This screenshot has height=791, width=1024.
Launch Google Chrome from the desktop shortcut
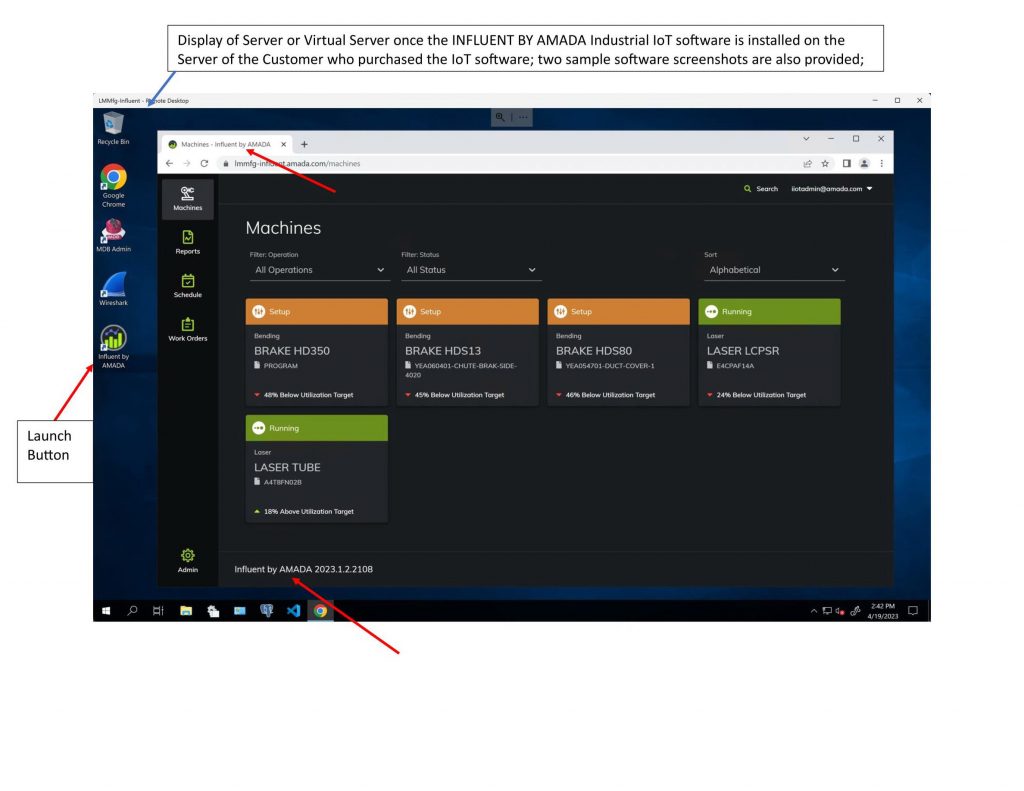[114, 186]
